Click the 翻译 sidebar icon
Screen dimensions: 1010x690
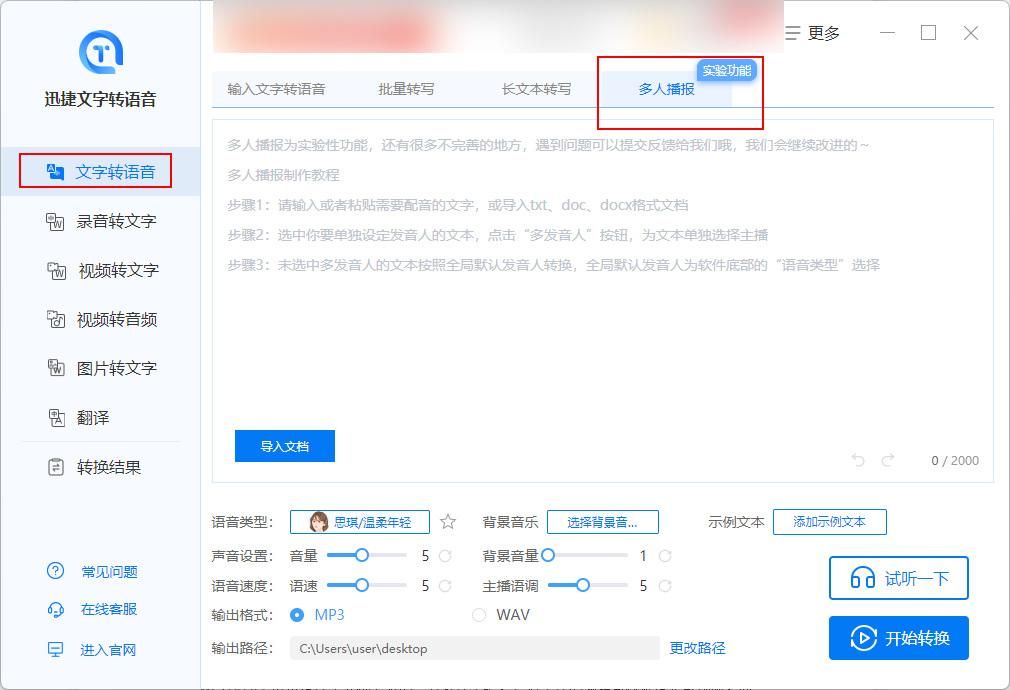[x=57, y=417]
